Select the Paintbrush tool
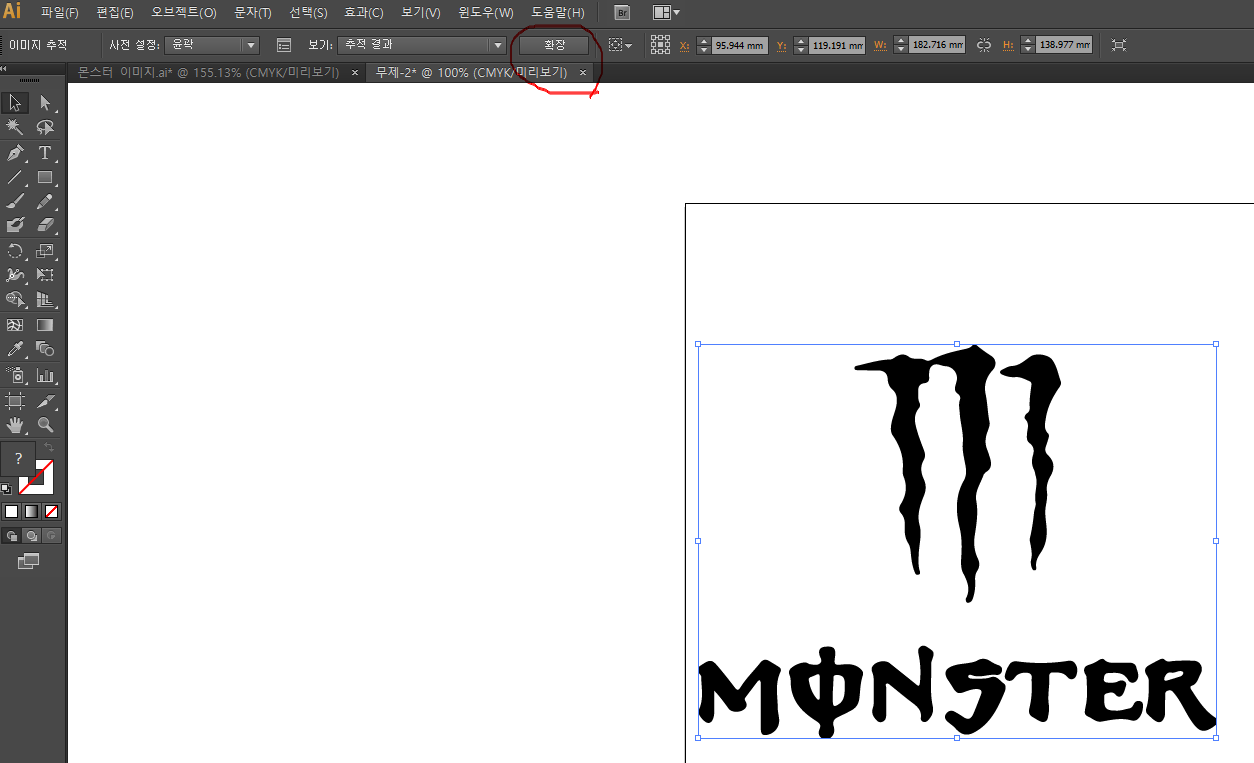The image size is (1254, 763). [x=15, y=202]
